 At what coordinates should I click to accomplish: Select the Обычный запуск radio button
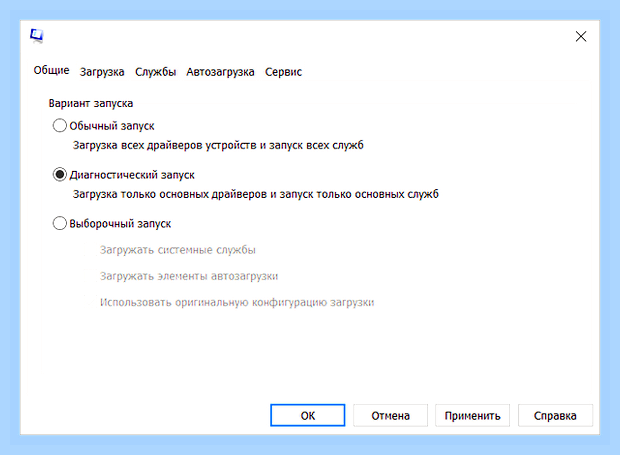(60, 126)
